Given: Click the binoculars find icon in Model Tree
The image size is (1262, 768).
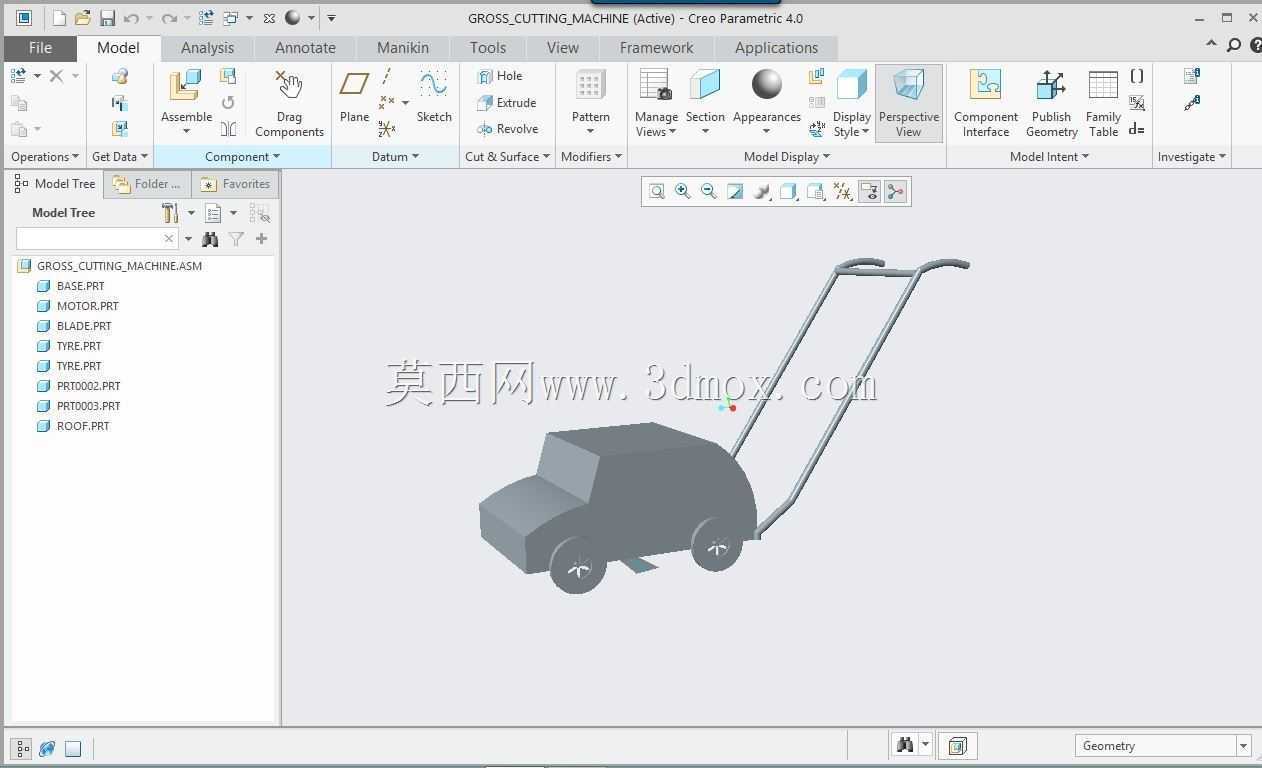Looking at the screenshot, I should point(210,239).
